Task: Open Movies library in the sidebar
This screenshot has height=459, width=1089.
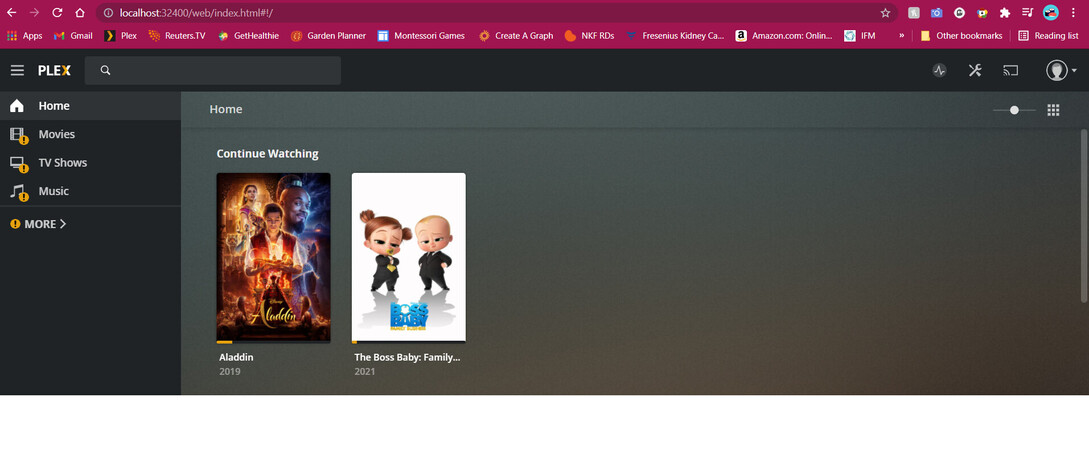Action: point(90,134)
